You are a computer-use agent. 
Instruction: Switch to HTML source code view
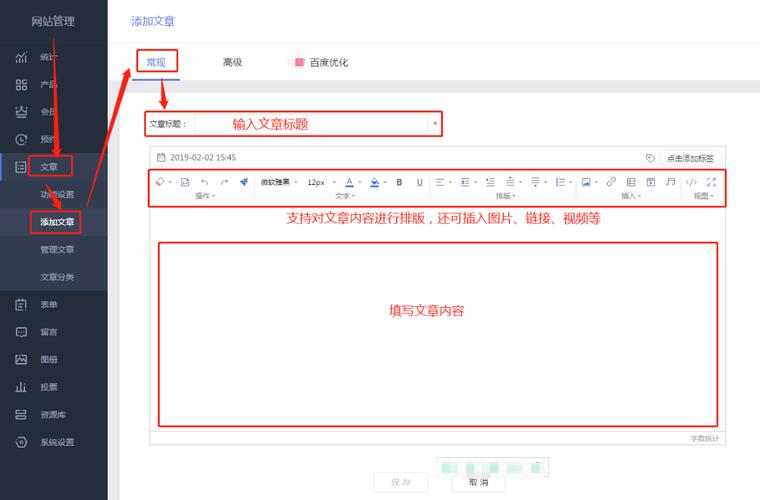(x=691, y=182)
